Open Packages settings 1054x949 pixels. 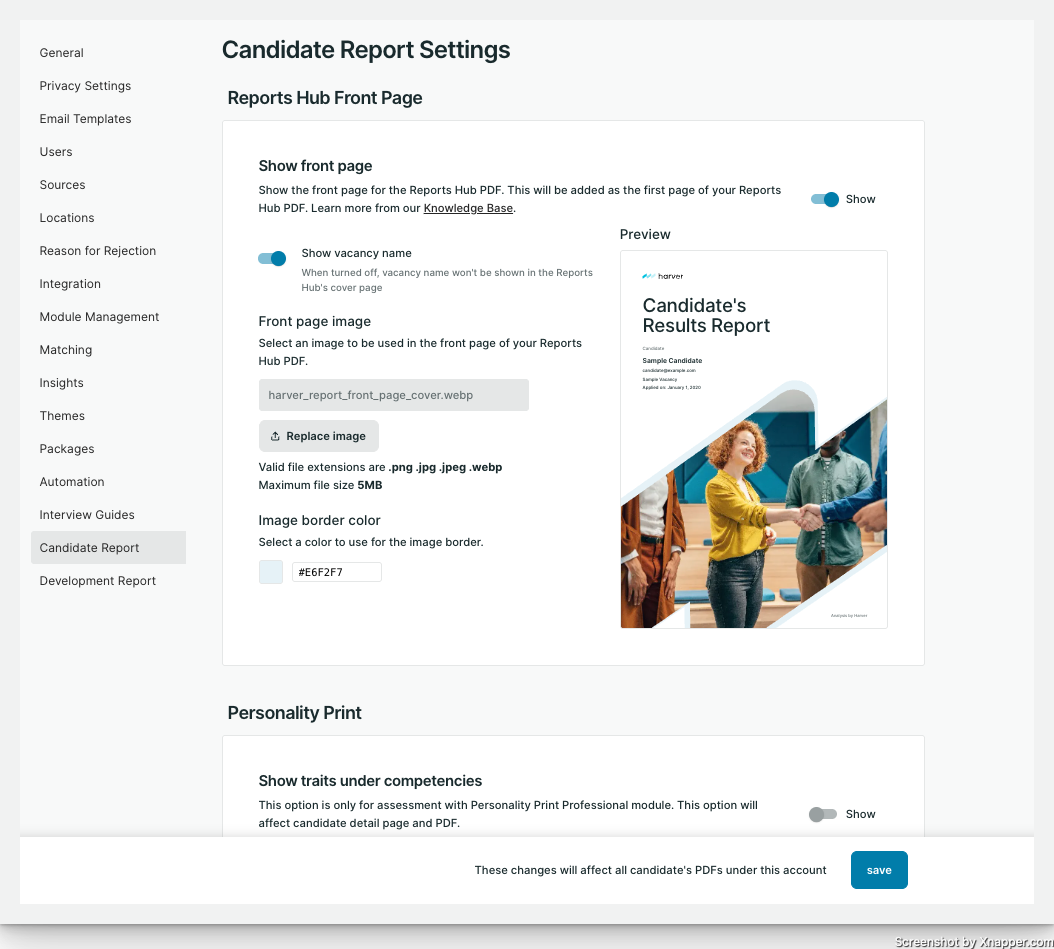(x=67, y=448)
